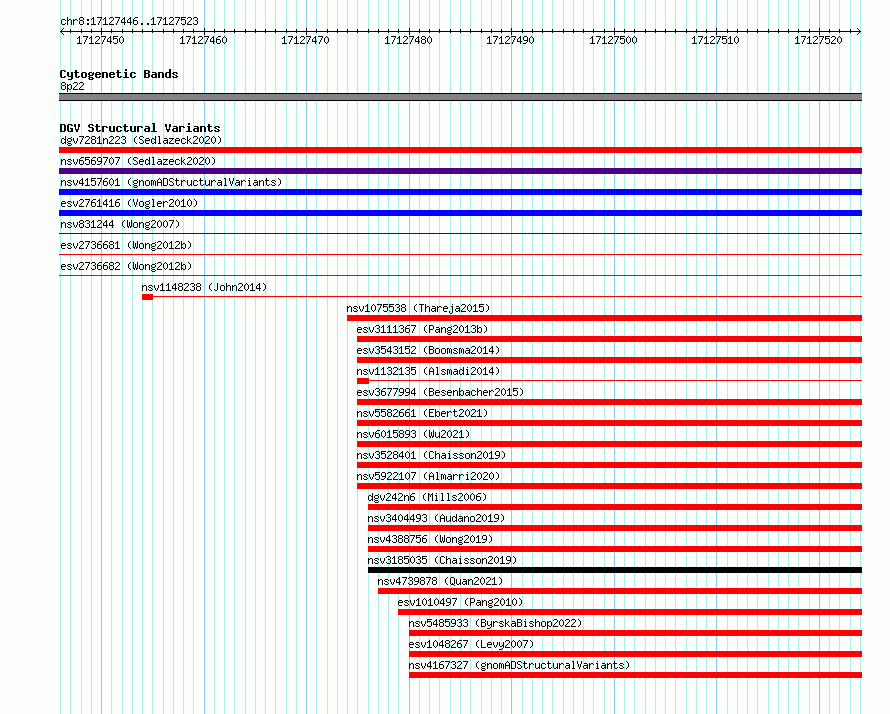Click the red bar under nsv4739878

[620, 591]
